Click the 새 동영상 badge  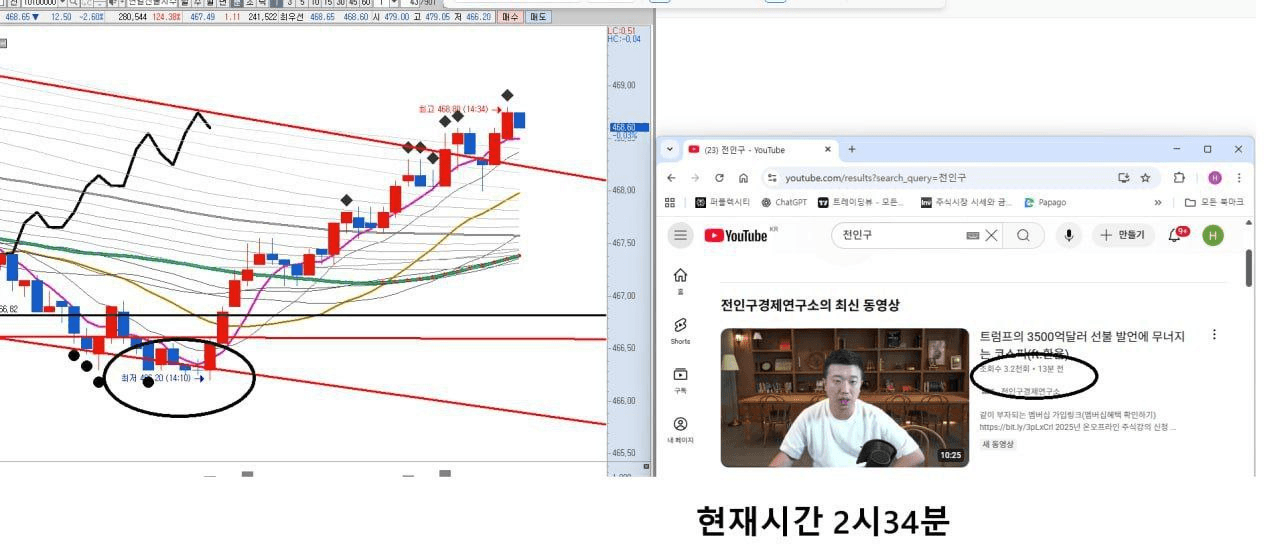pos(998,444)
